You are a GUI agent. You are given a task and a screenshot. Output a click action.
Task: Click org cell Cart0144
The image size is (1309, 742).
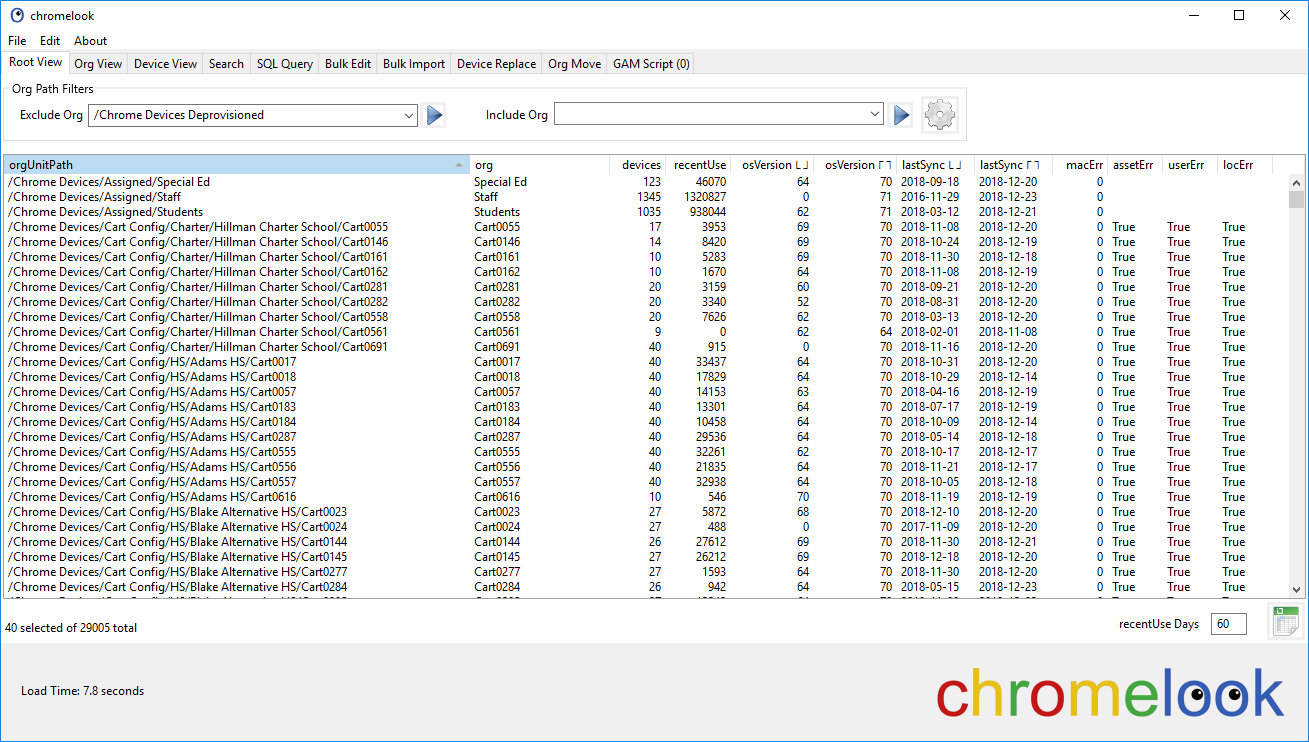[497, 542]
